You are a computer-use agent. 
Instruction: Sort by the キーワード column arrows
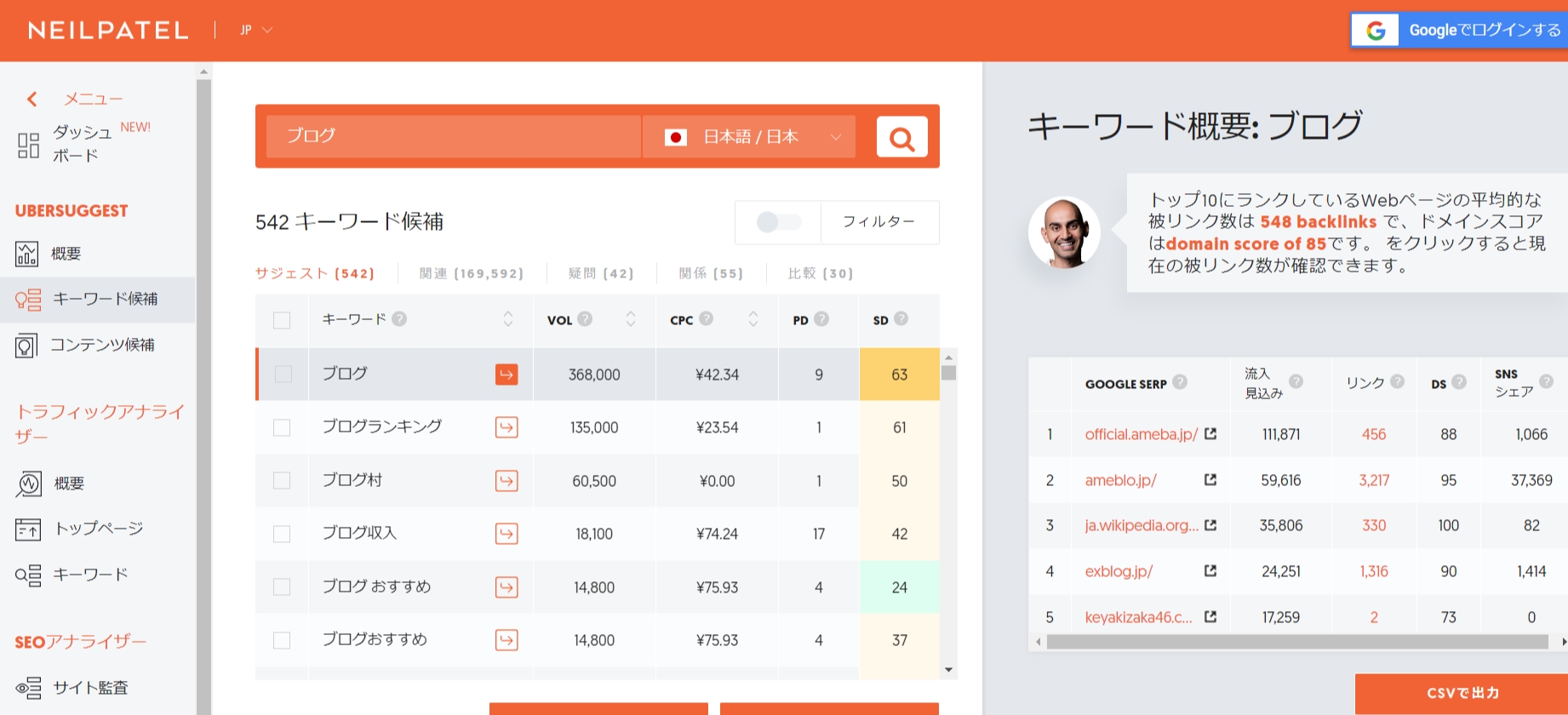[x=508, y=319]
